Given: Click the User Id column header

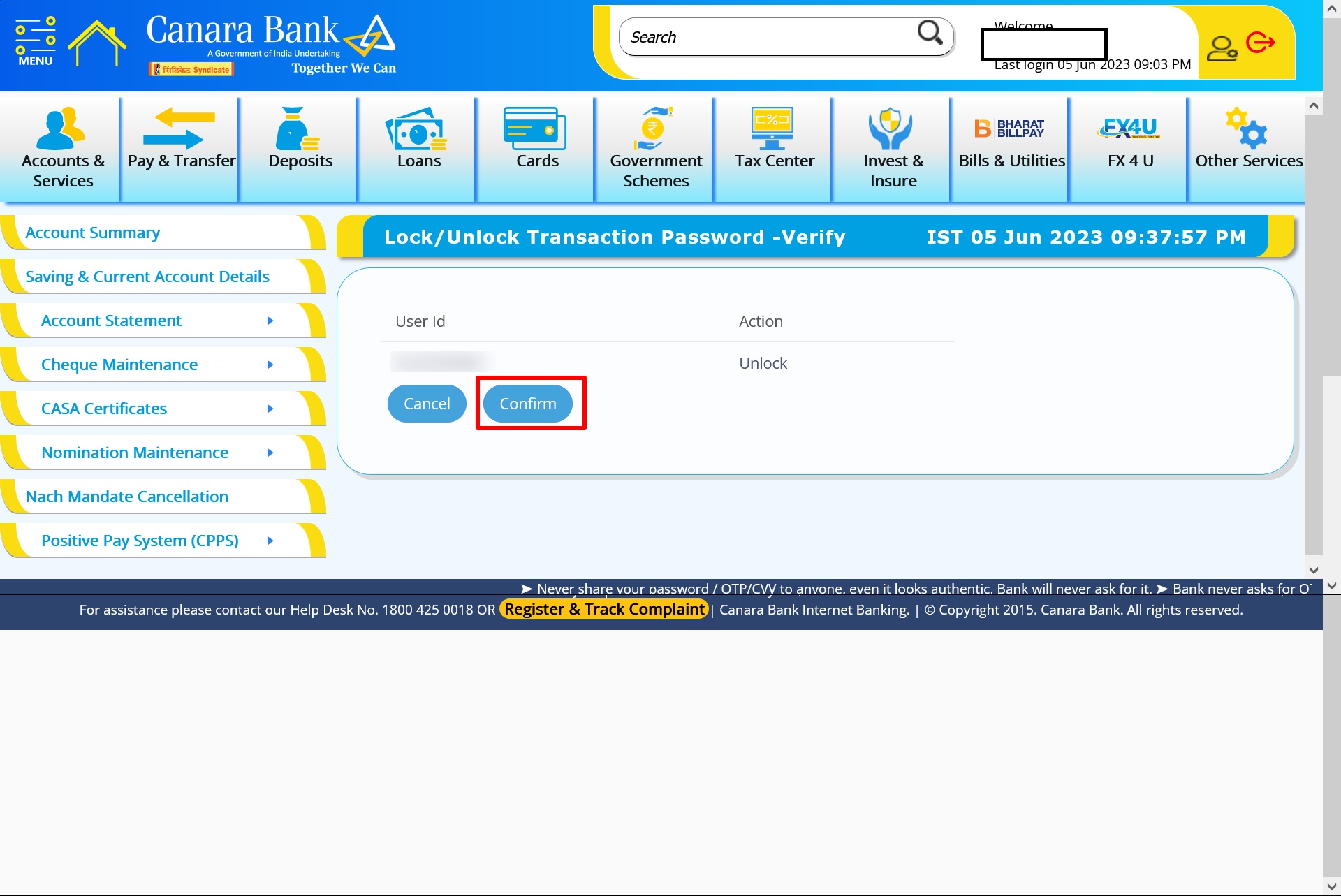Looking at the screenshot, I should click(x=420, y=321).
